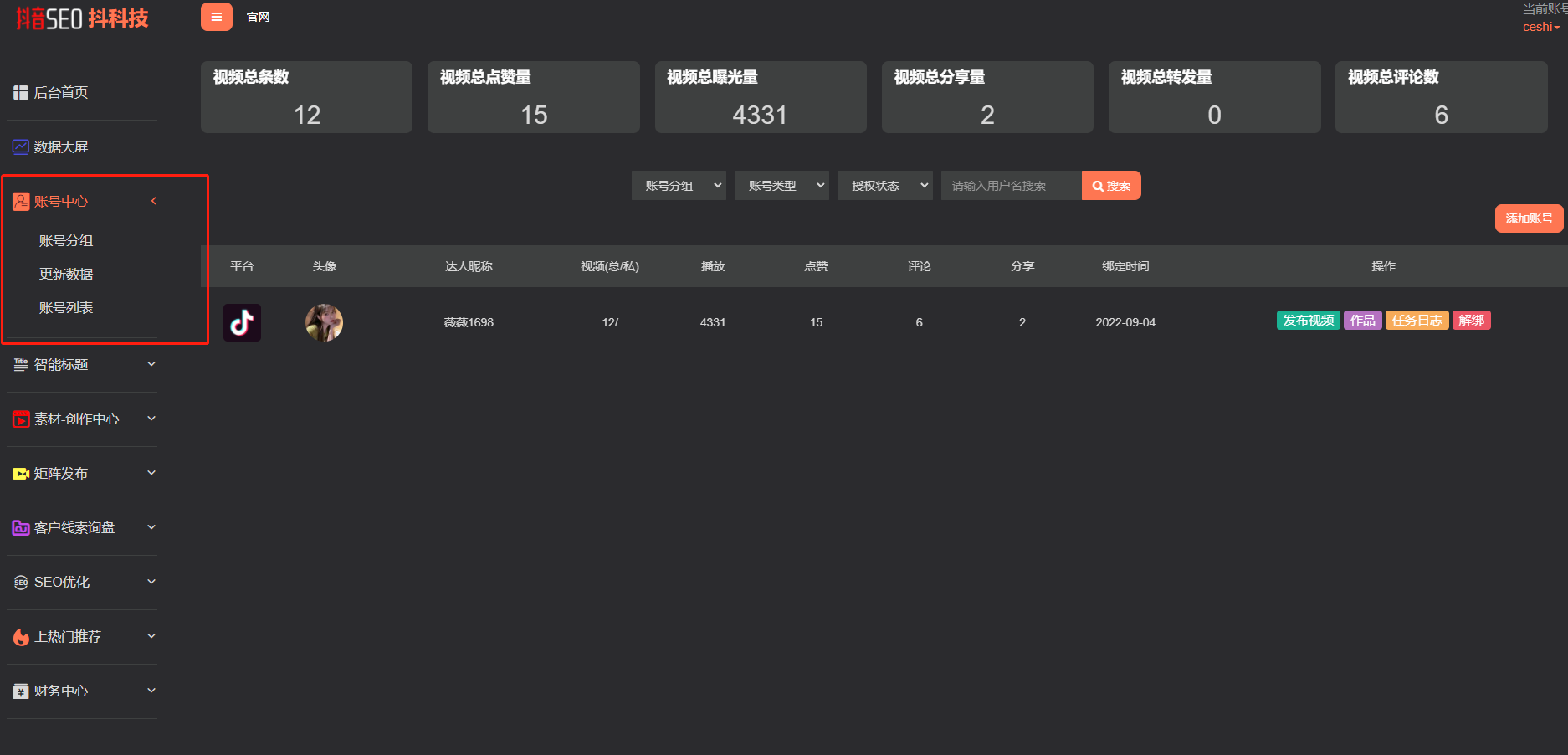Click the 视频总曝光量 stat card
The width and height of the screenshot is (1568, 755).
(761, 97)
